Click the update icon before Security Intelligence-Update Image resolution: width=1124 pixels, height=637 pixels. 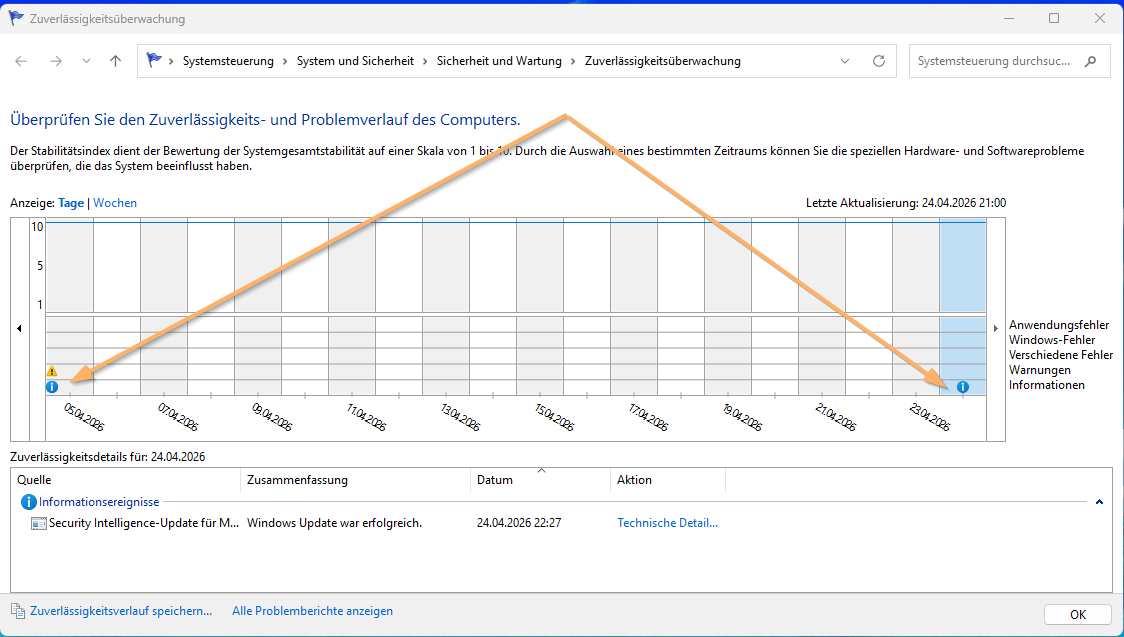coord(39,523)
